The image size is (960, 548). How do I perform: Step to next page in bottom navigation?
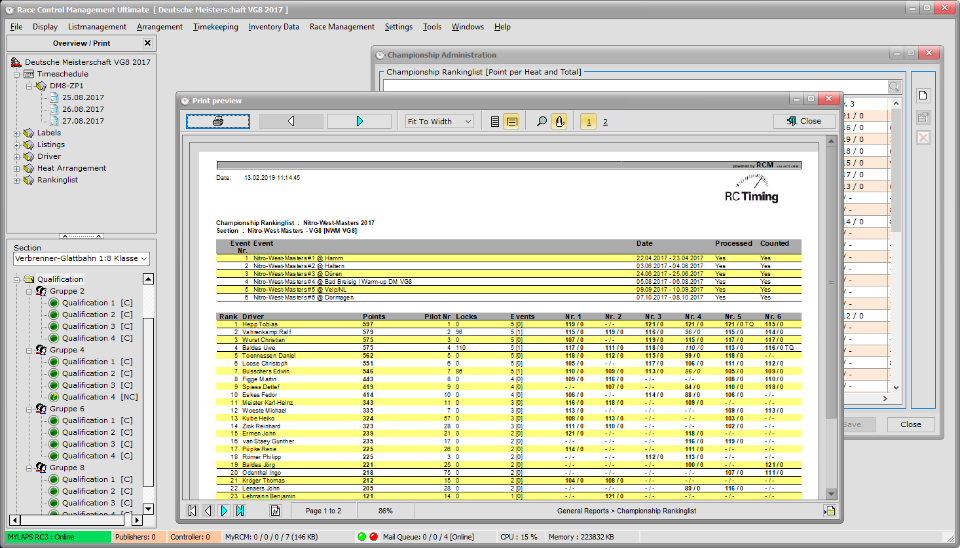(224, 511)
